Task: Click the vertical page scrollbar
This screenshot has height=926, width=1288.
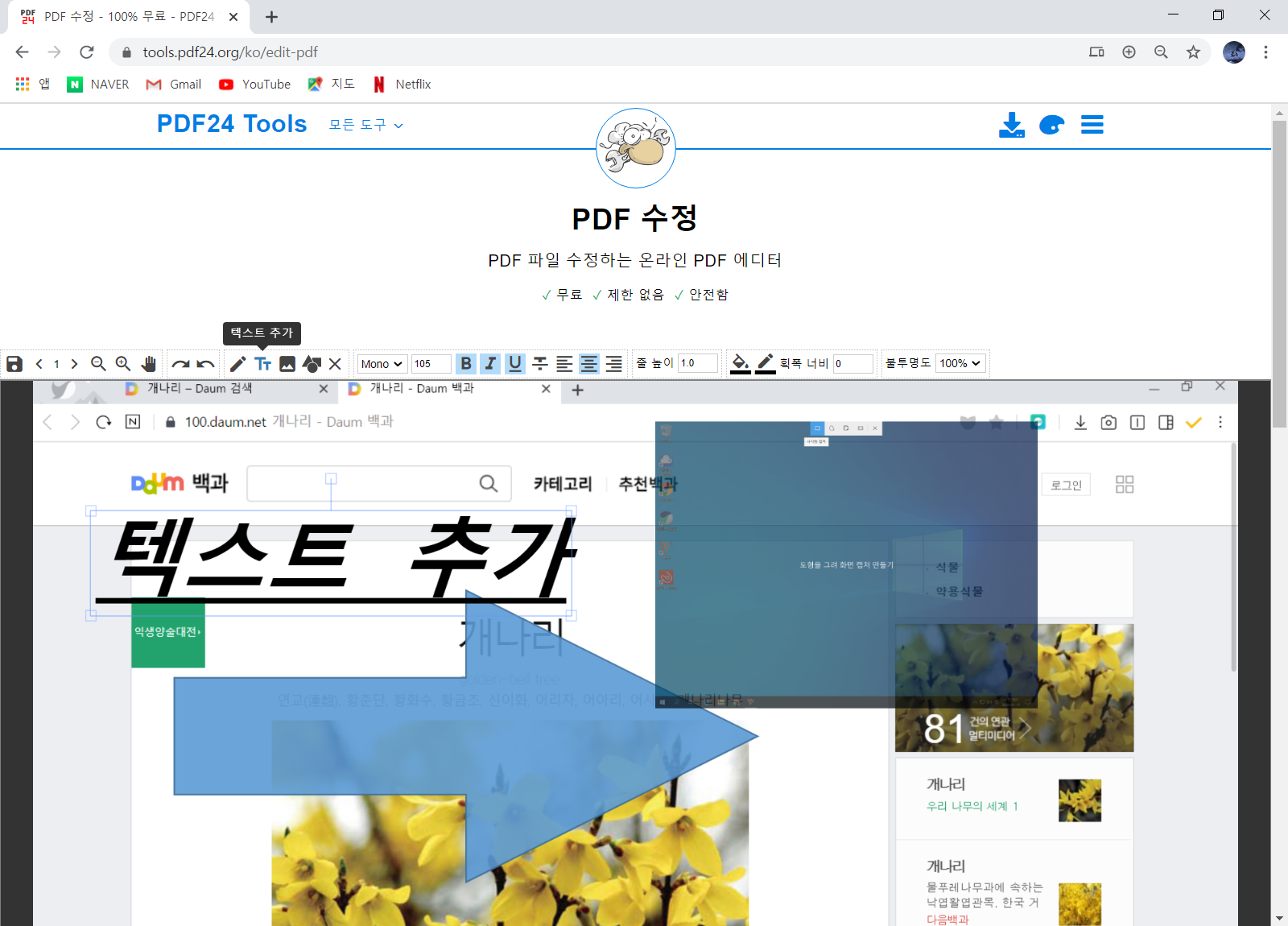Action: [1279, 274]
